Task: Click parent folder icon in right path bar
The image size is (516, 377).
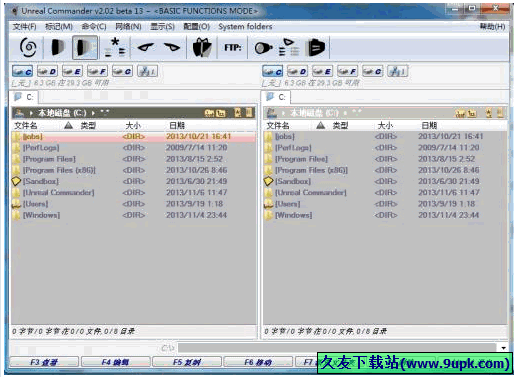Action: [x=471, y=114]
